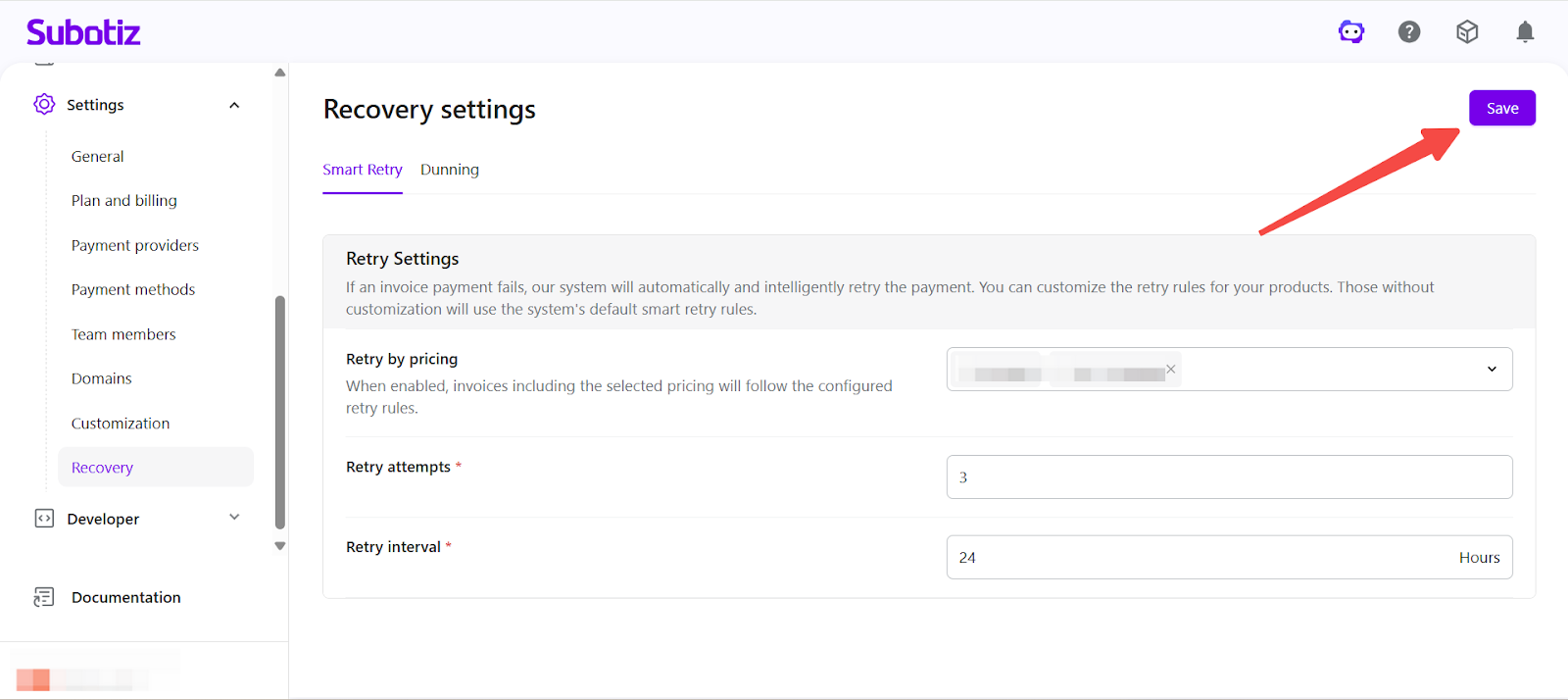Go to Team members settings
The image size is (1568, 700).
coord(123,334)
